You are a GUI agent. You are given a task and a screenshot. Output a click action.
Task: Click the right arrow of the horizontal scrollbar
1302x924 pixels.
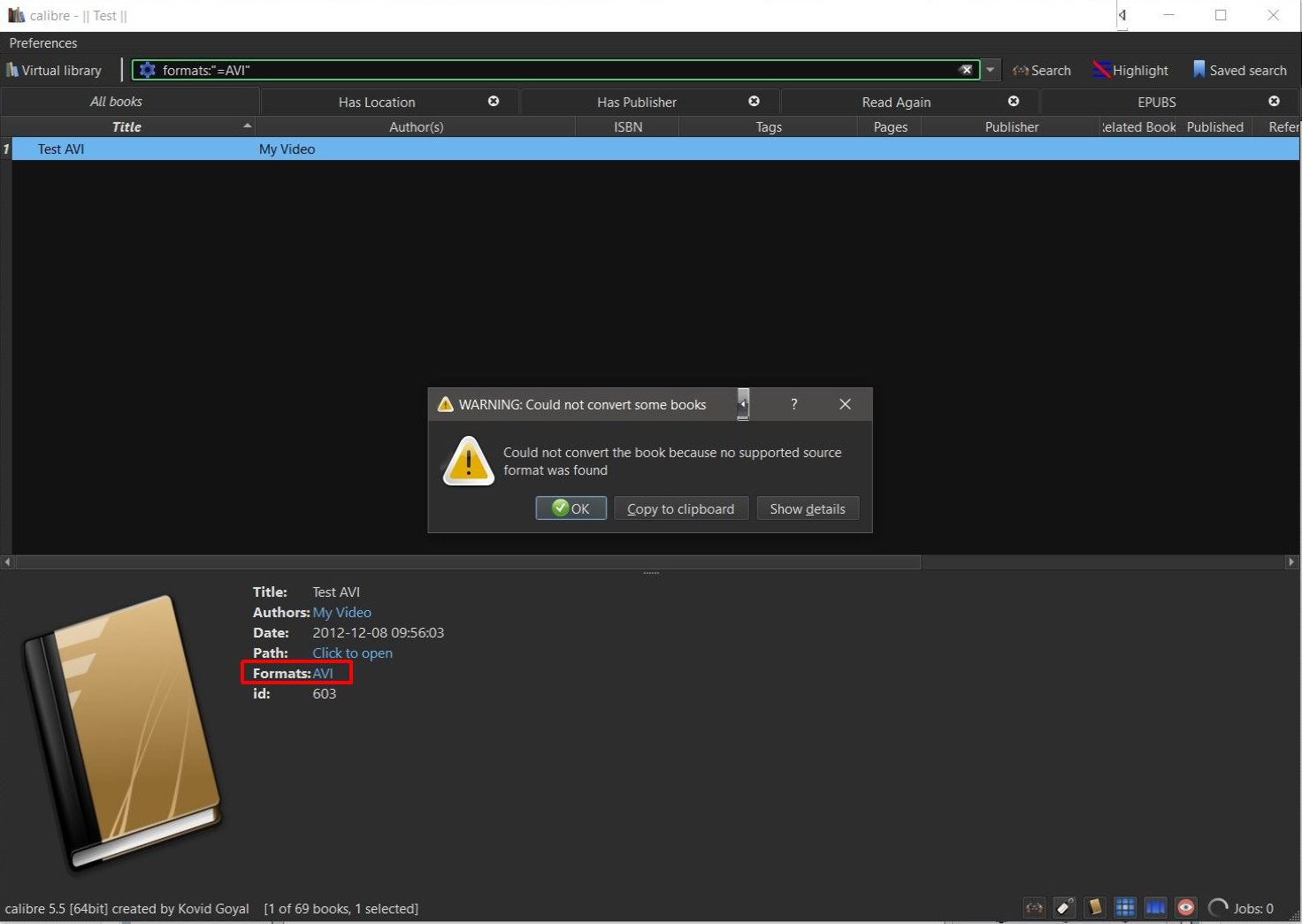pyautogui.click(x=1291, y=561)
